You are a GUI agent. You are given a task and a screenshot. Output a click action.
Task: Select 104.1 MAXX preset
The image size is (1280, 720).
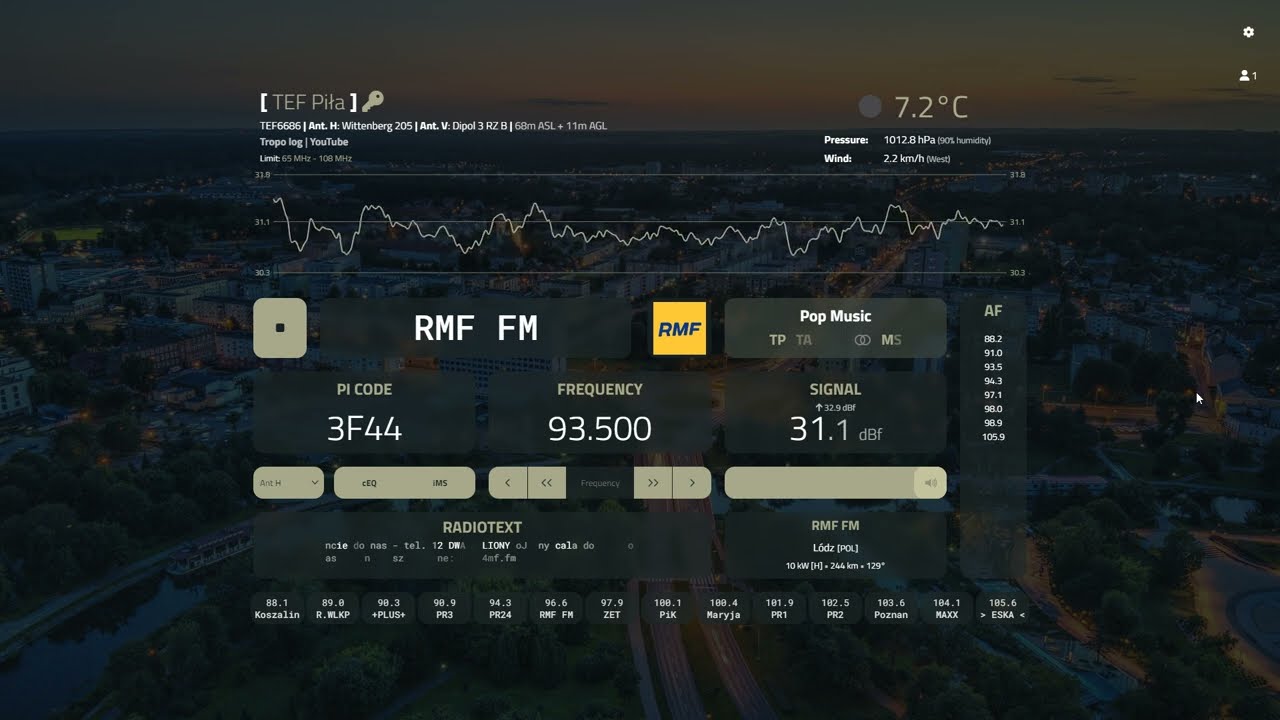tap(947, 609)
